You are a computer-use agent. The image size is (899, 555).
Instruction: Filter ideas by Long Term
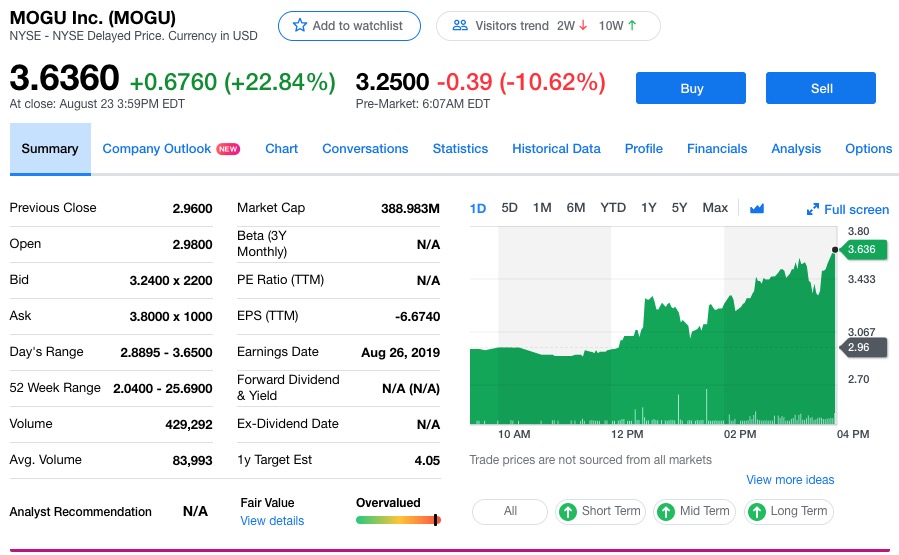pyautogui.click(x=788, y=511)
